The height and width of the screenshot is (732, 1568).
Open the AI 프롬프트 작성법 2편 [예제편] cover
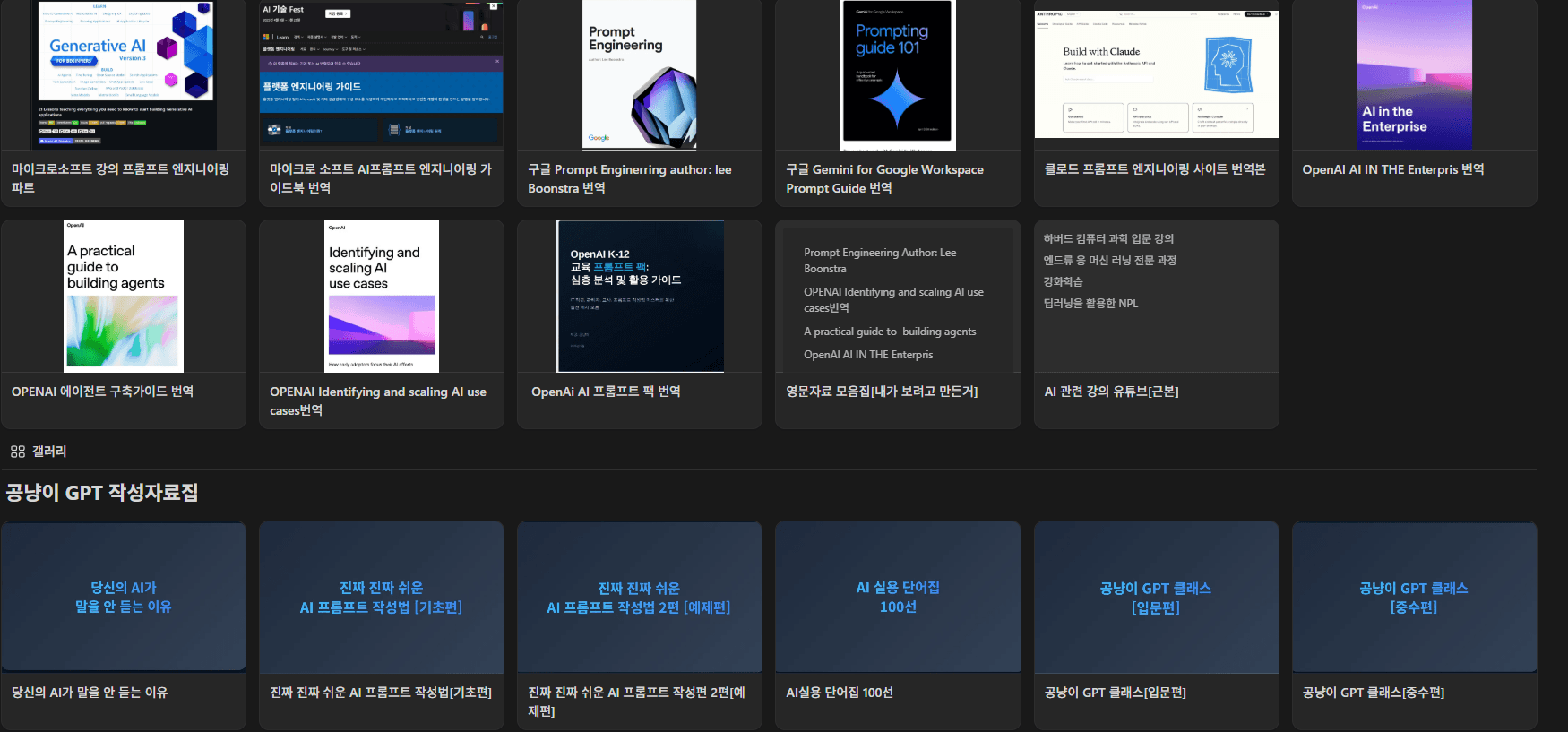coord(639,597)
